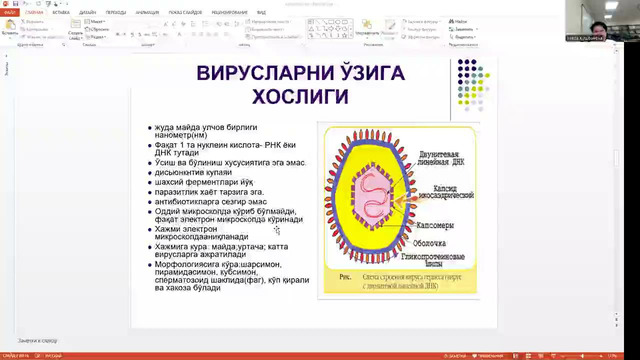Toggle Italic formatting in Font group
The image size is (640, 360).
pyautogui.click(x=124, y=35)
